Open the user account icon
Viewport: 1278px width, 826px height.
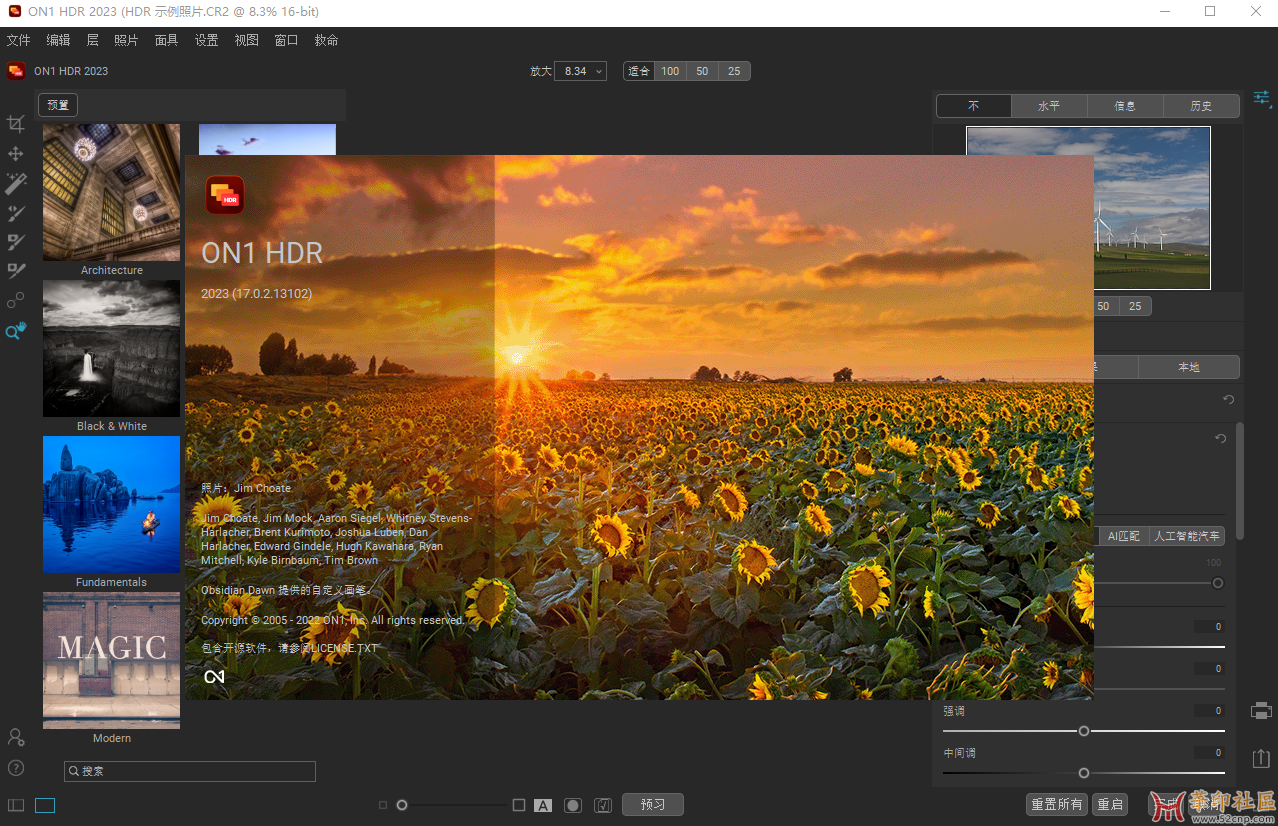(16, 737)
